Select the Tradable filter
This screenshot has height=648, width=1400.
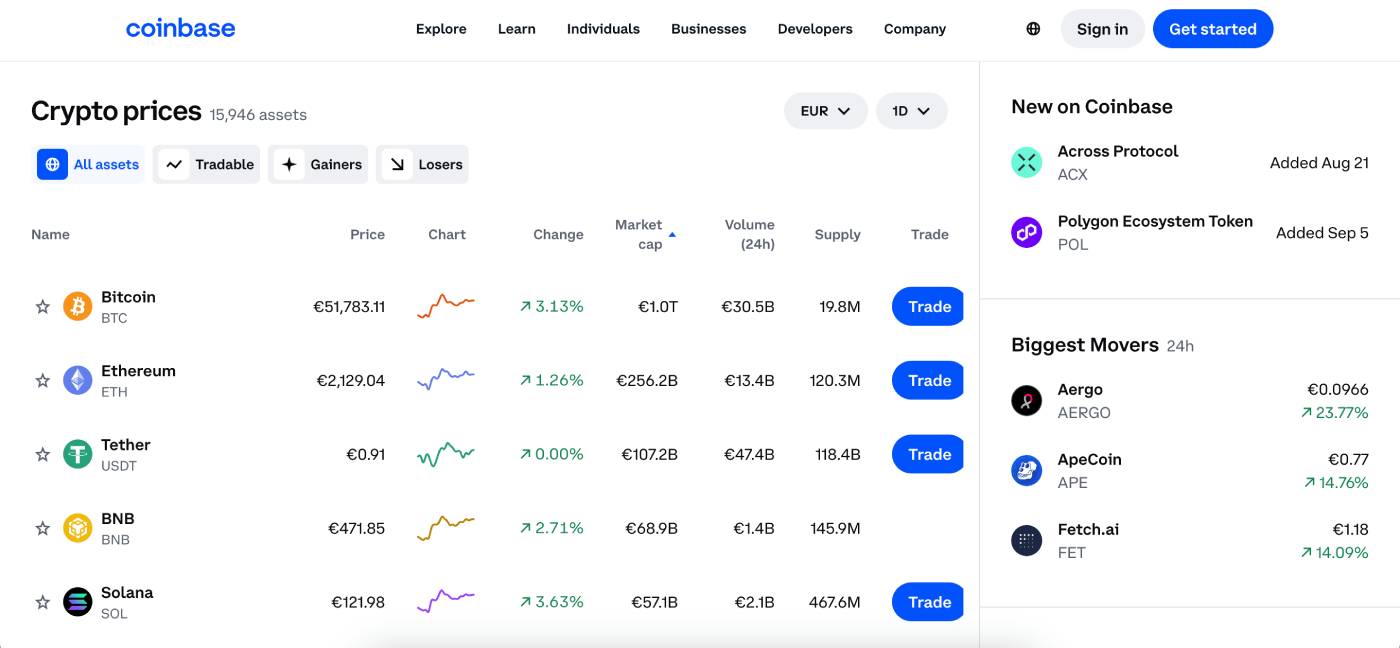[x=206, y=164]
